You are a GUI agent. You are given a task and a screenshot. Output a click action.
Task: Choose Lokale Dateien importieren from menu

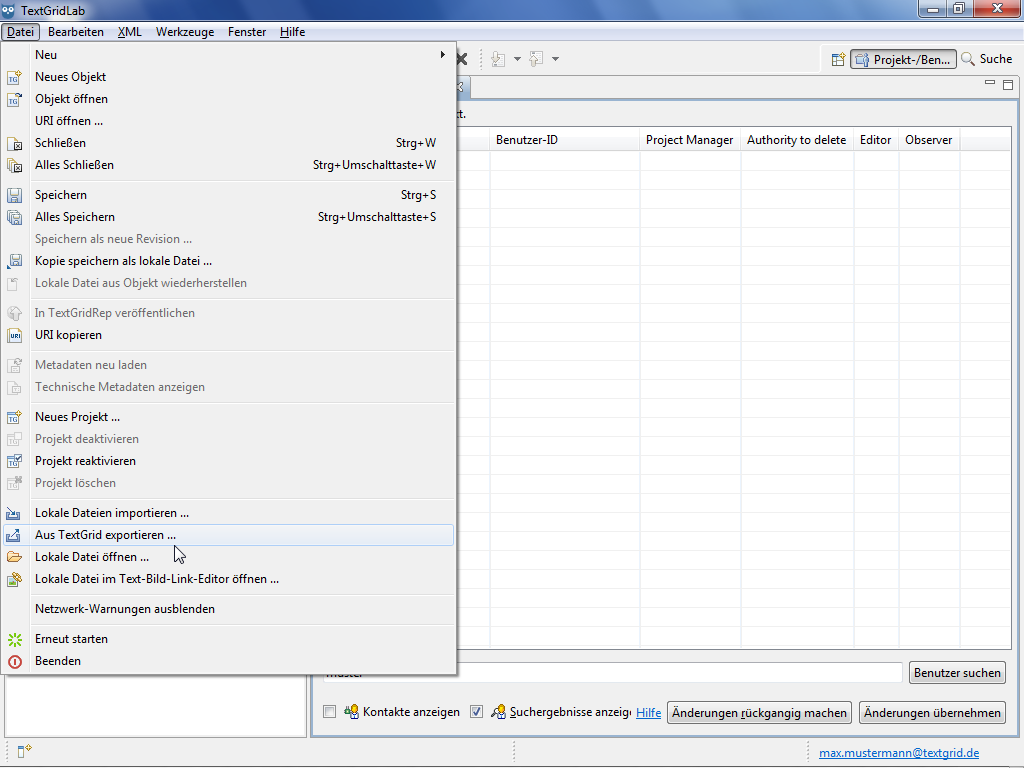[x=112, y=513]
